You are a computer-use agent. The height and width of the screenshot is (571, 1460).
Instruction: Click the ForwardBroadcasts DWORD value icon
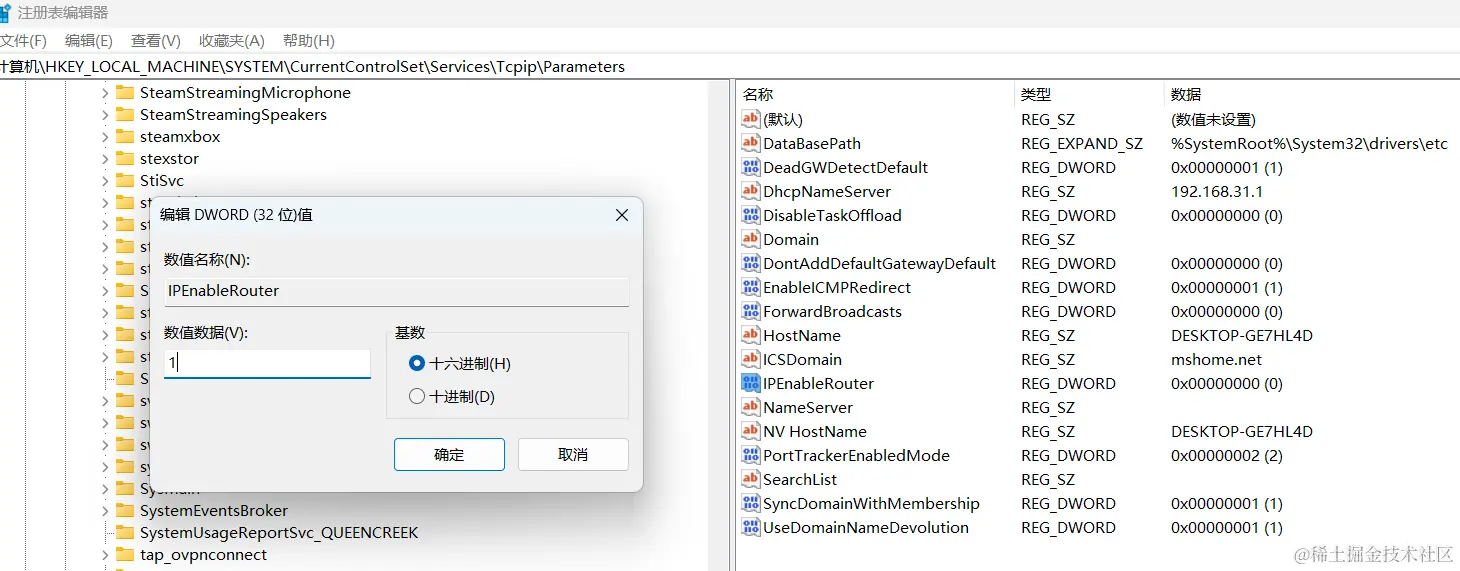point(750,311)
